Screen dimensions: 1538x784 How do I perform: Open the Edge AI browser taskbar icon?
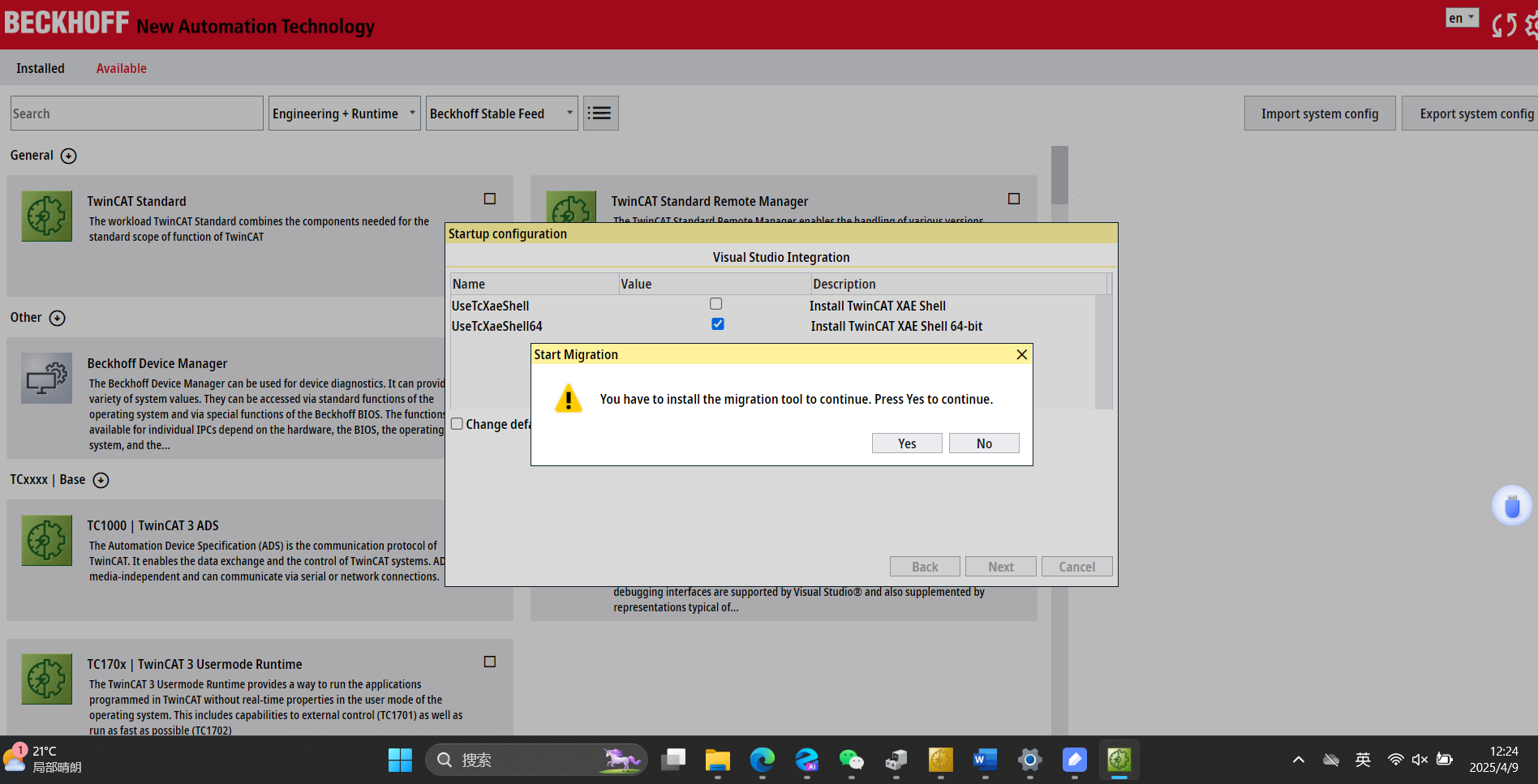click(x=807, y=760)
